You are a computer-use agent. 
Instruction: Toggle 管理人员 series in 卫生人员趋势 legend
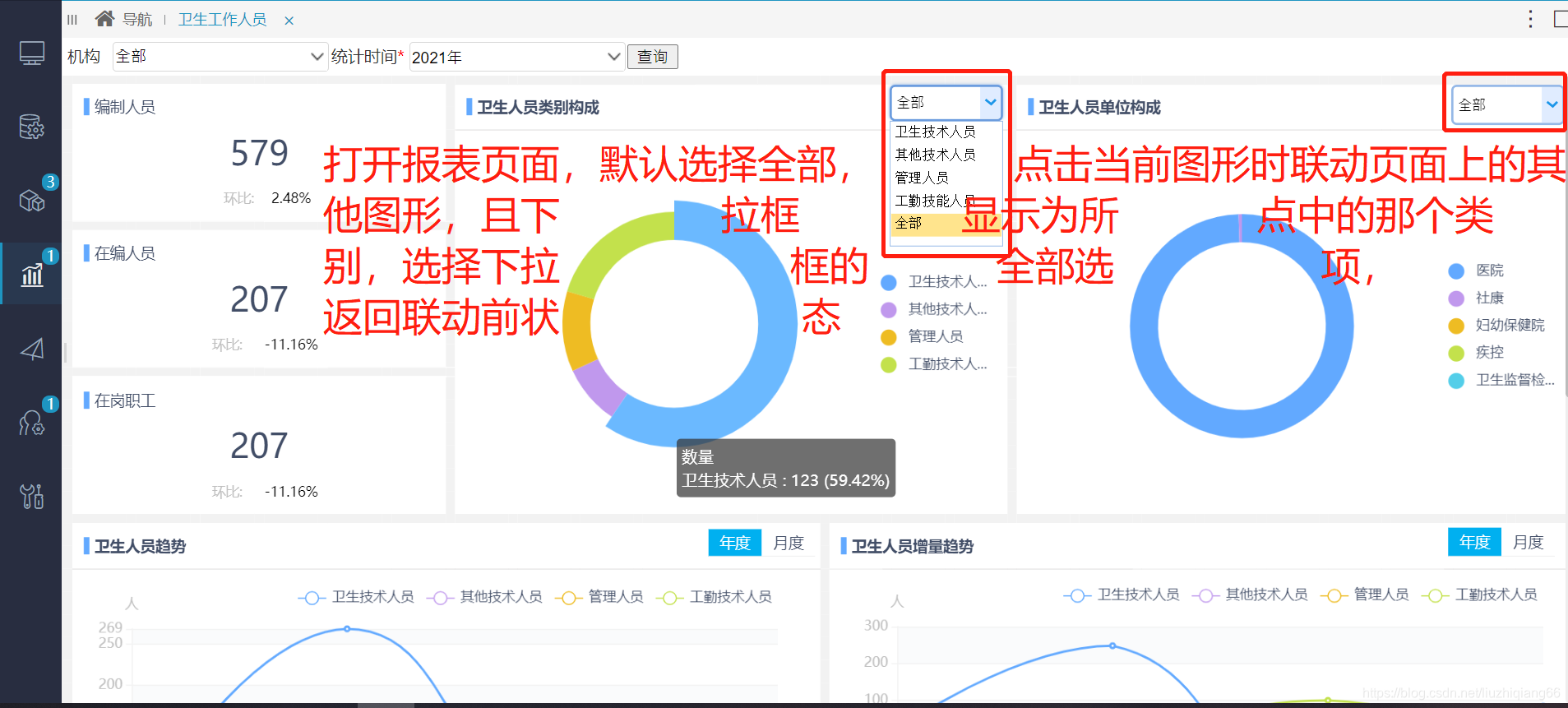(599, 597)
